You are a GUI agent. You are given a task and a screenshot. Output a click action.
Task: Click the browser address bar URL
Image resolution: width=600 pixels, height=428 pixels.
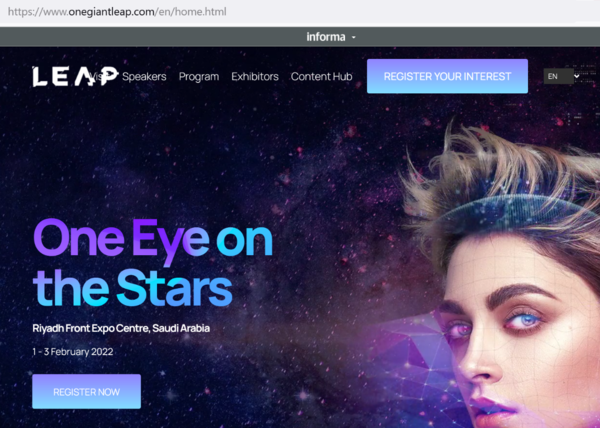(x=117, y=12)
